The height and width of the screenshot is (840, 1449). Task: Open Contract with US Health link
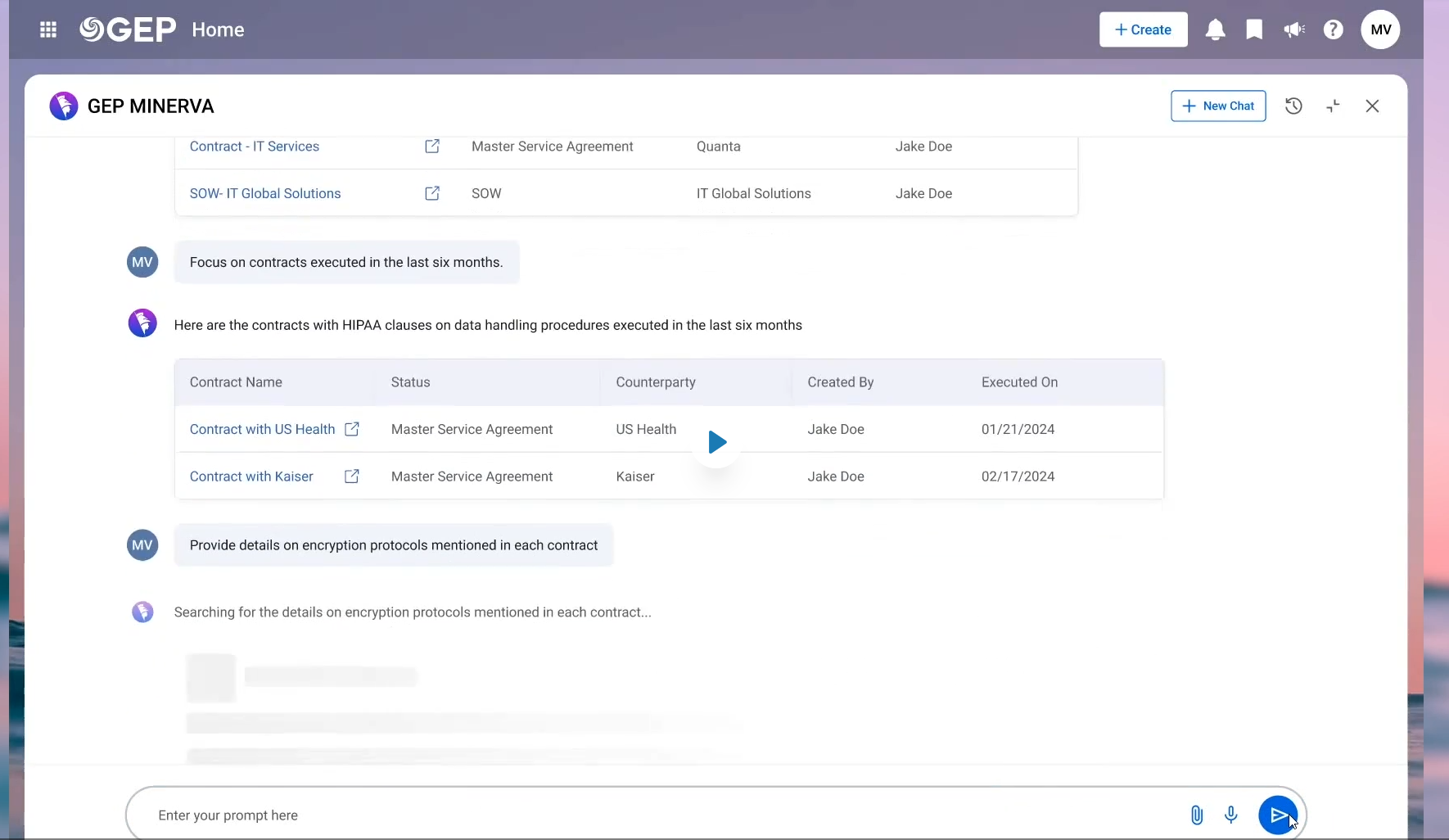pyautogui.click(x=262, y=430)
